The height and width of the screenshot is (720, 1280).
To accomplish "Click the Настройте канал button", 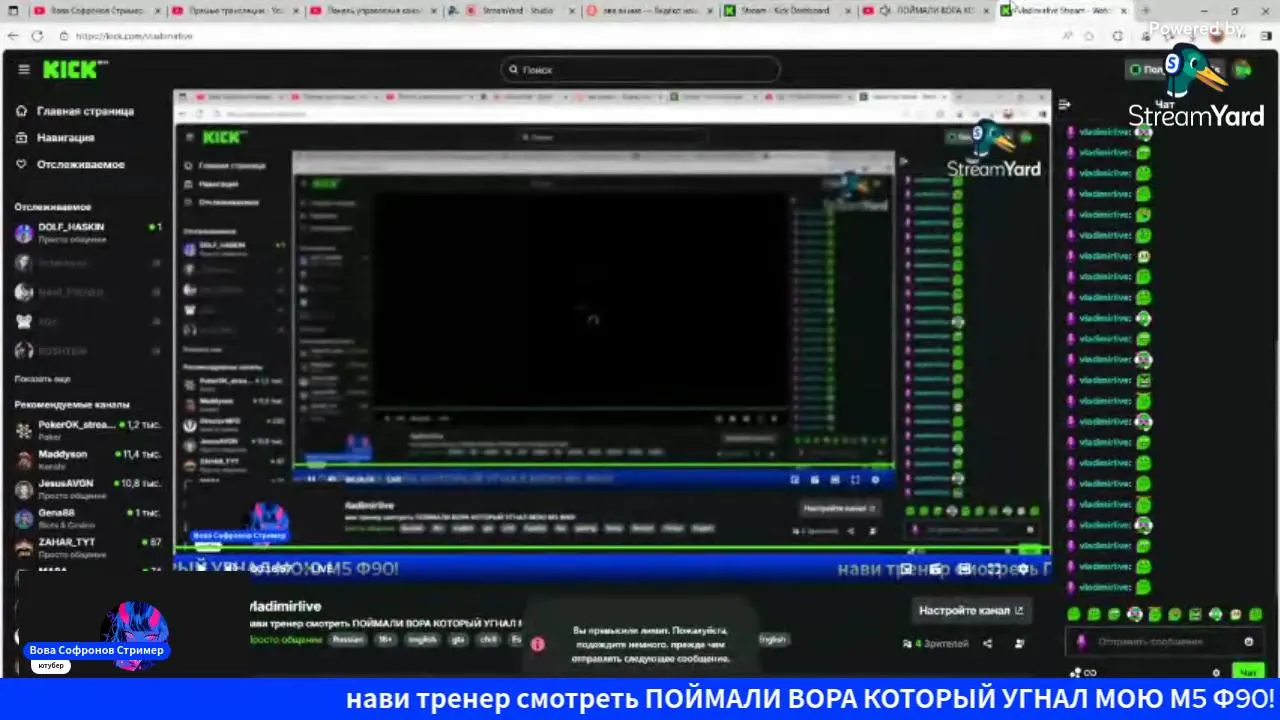I will tap(971, 610).
